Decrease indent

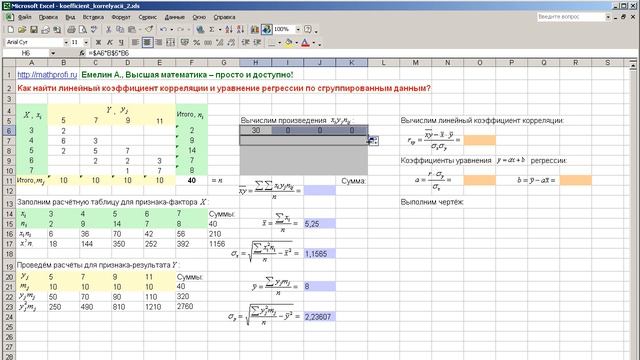click(245, 42)
